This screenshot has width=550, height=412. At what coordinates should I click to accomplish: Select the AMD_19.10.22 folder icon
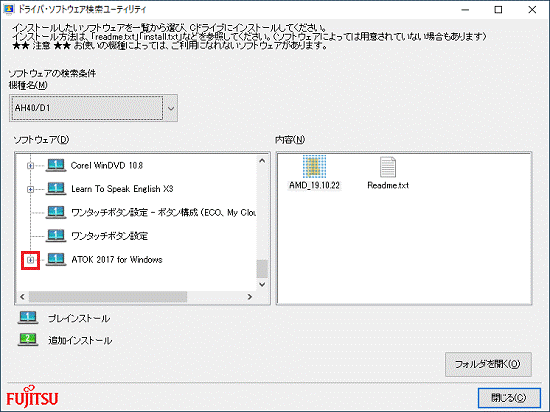(314, 167)
